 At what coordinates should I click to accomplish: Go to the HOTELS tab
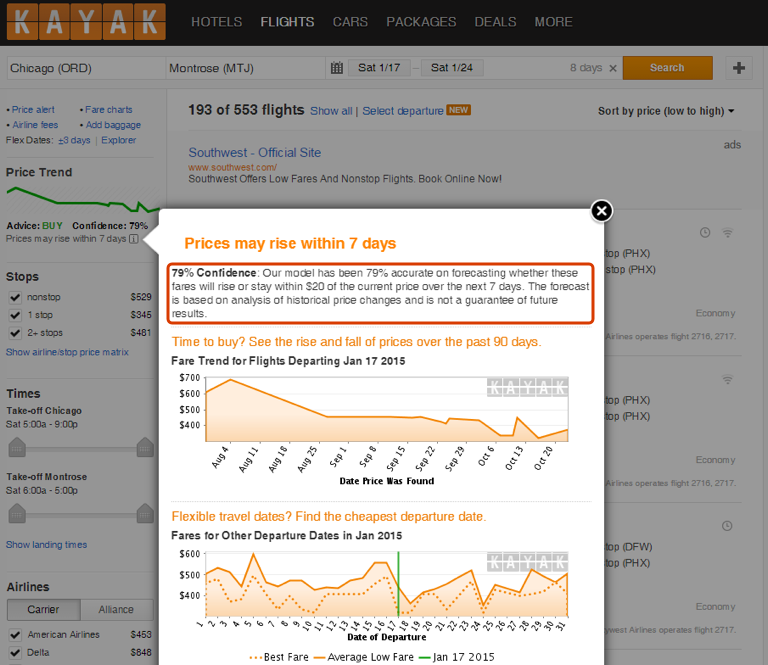[x=216, y=22]
